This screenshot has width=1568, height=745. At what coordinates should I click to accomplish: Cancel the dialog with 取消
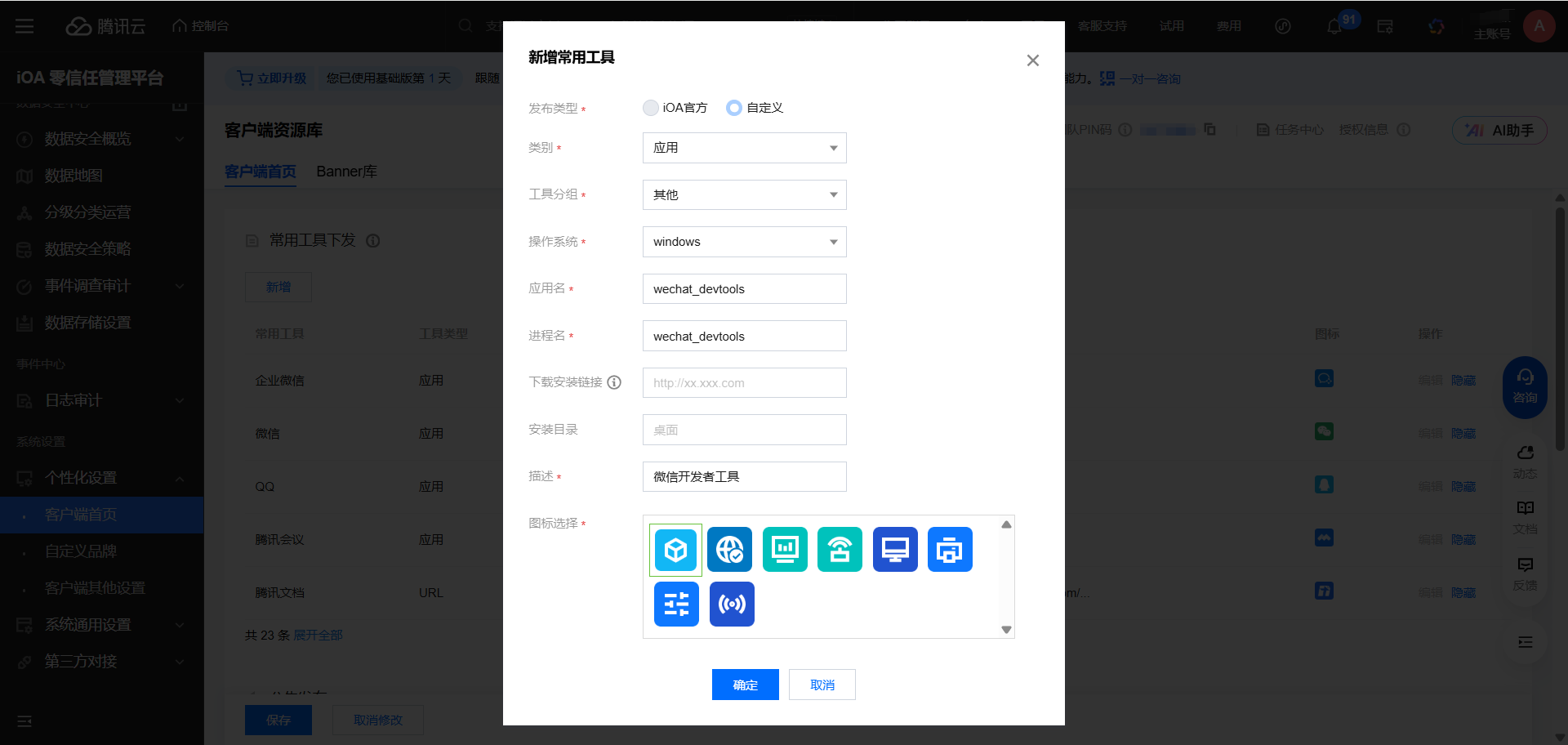822,685
